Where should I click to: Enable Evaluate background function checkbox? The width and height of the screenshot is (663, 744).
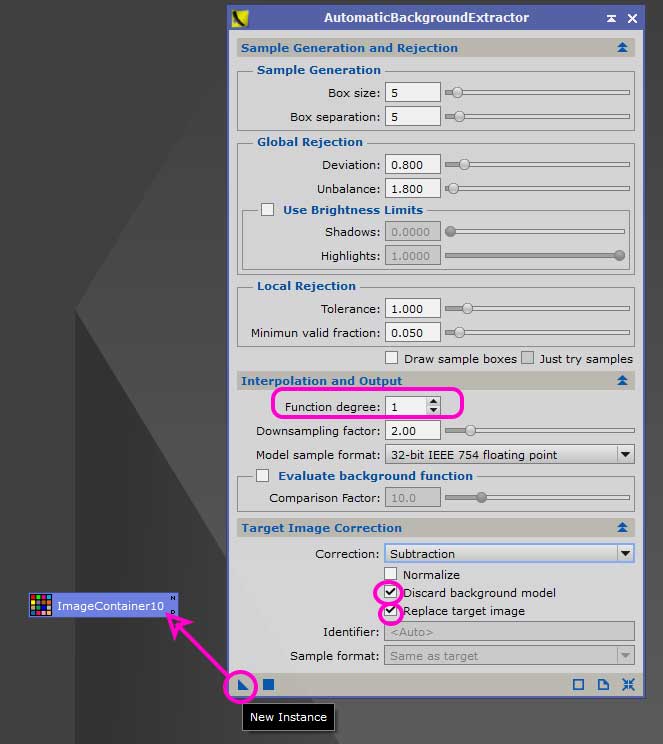coord(262,475)
